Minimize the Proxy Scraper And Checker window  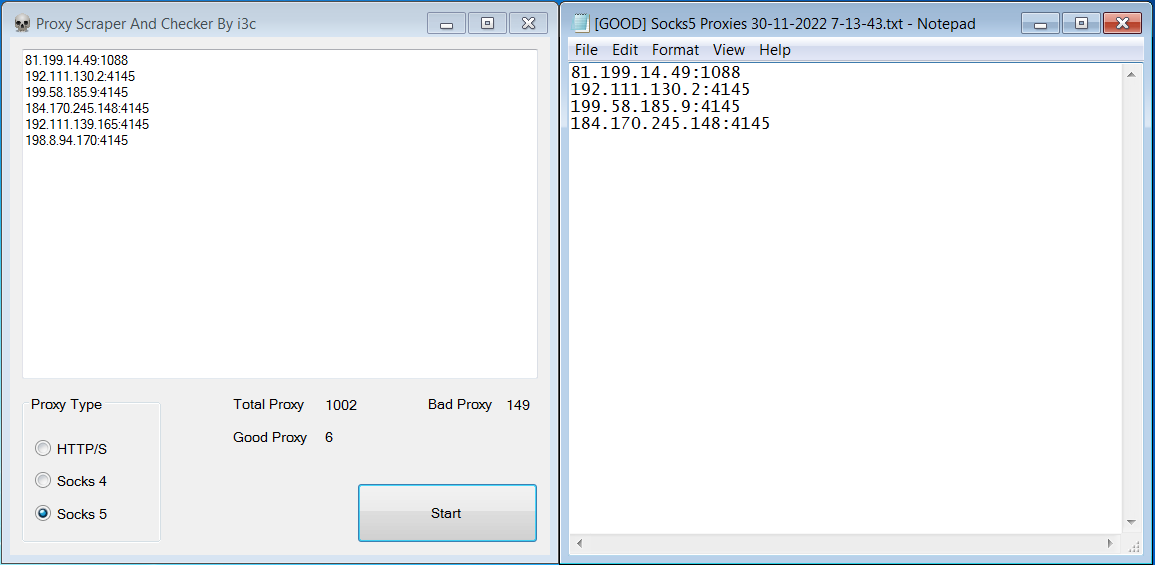[446, 23]
